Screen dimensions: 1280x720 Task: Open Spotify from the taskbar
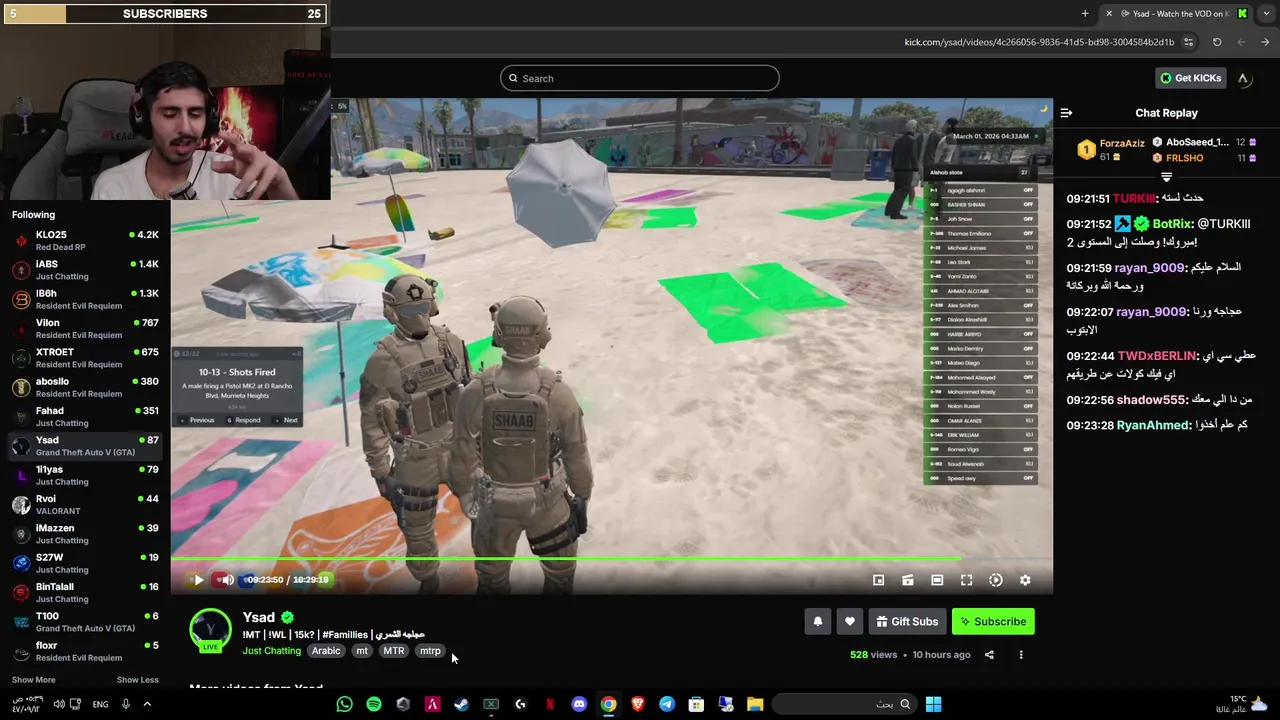(374, 704)
